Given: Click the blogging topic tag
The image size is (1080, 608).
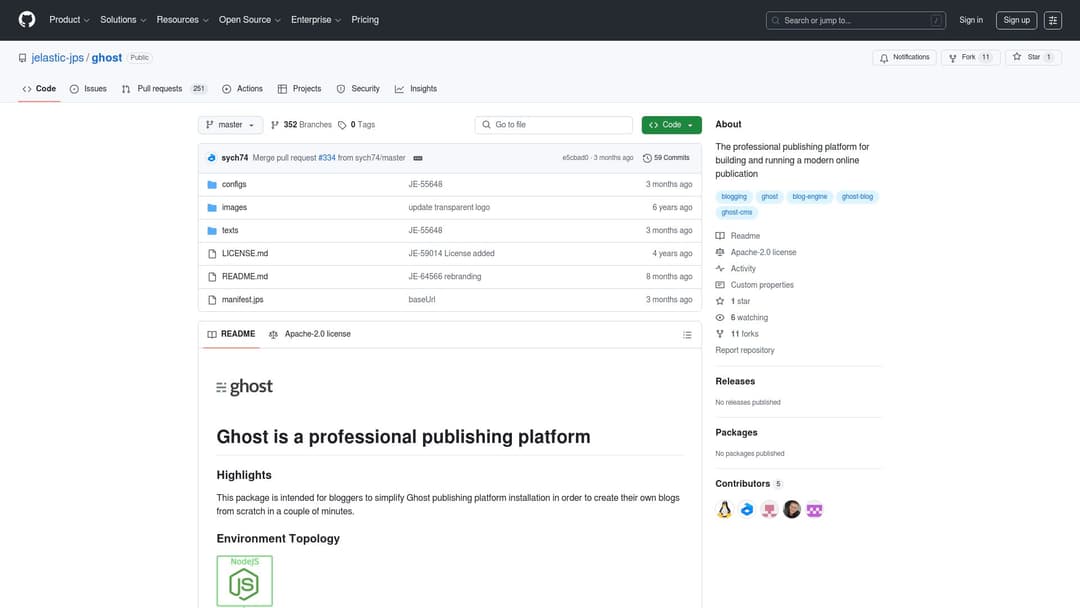Looking at the screenshot, I should pyautogui.click(x=734, y=197).
